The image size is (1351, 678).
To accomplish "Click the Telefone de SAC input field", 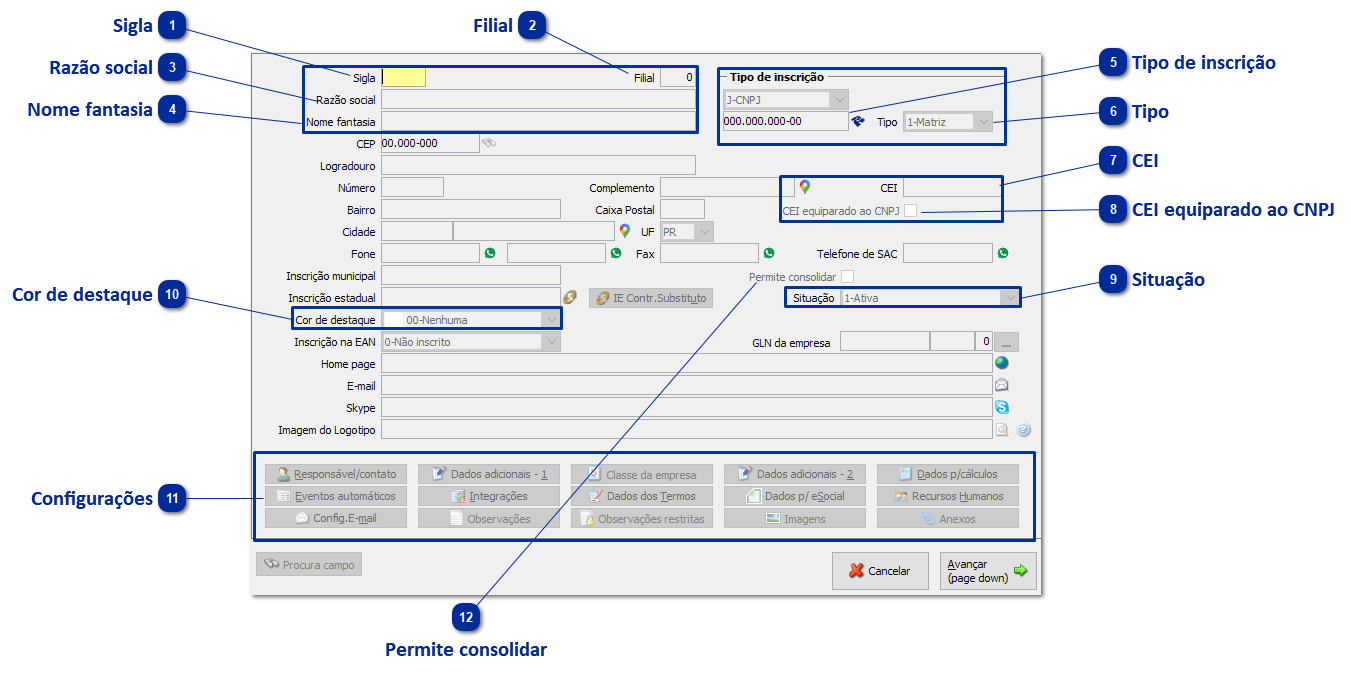I will pyautogui.click(x=948, y=254).
